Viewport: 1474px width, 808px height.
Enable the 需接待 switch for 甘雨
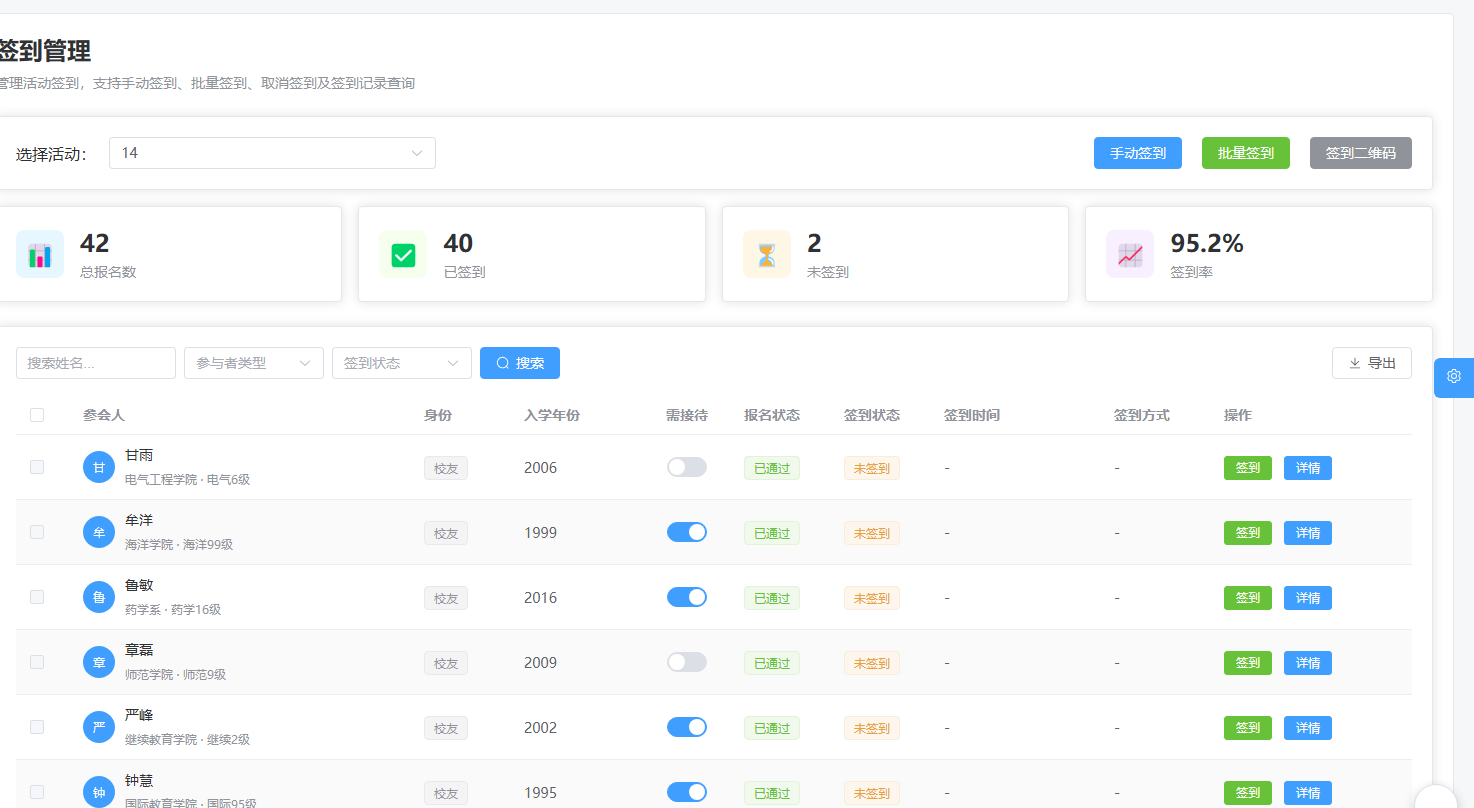click(687, 467)
